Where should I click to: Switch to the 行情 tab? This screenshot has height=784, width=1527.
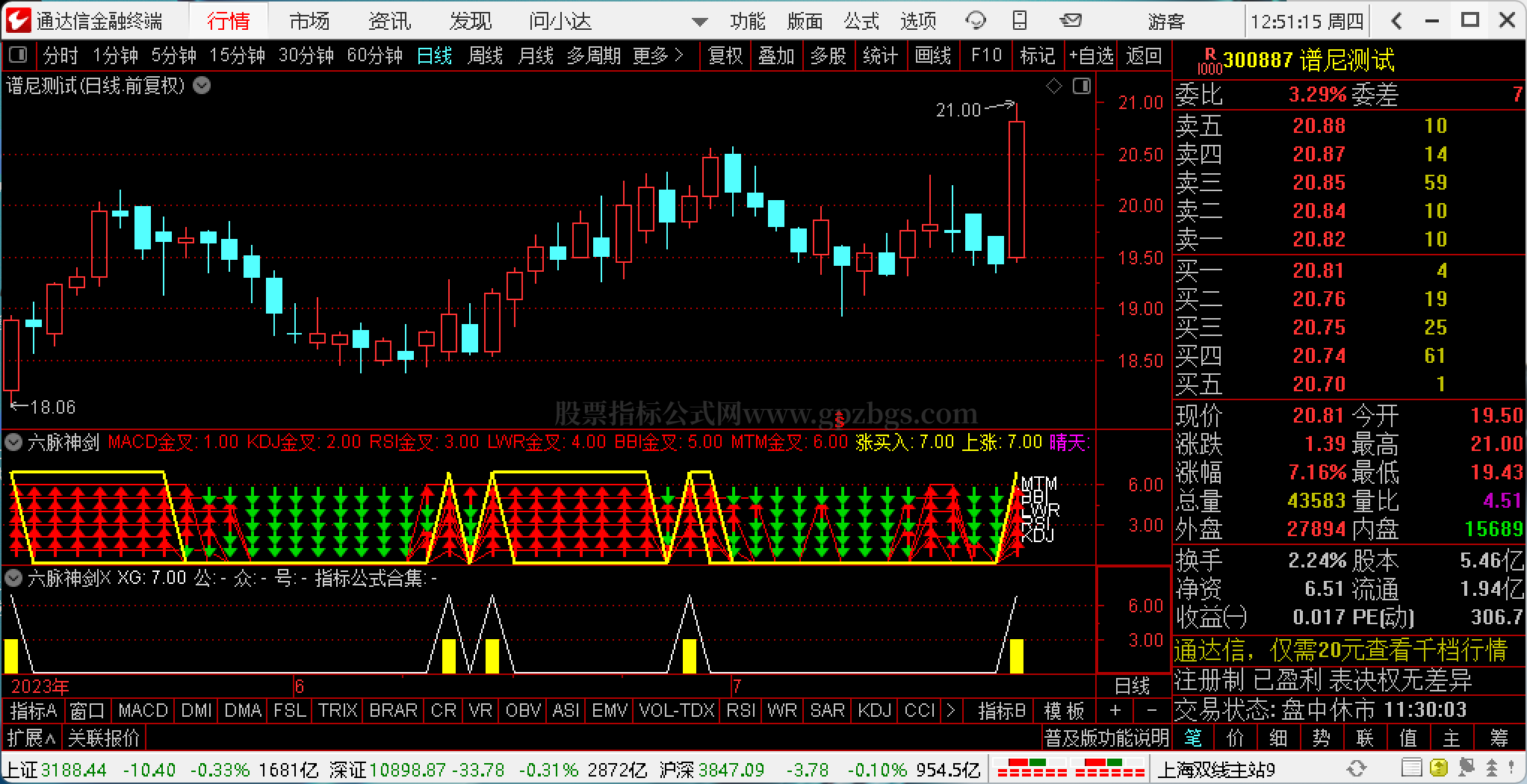coord(228,21)
